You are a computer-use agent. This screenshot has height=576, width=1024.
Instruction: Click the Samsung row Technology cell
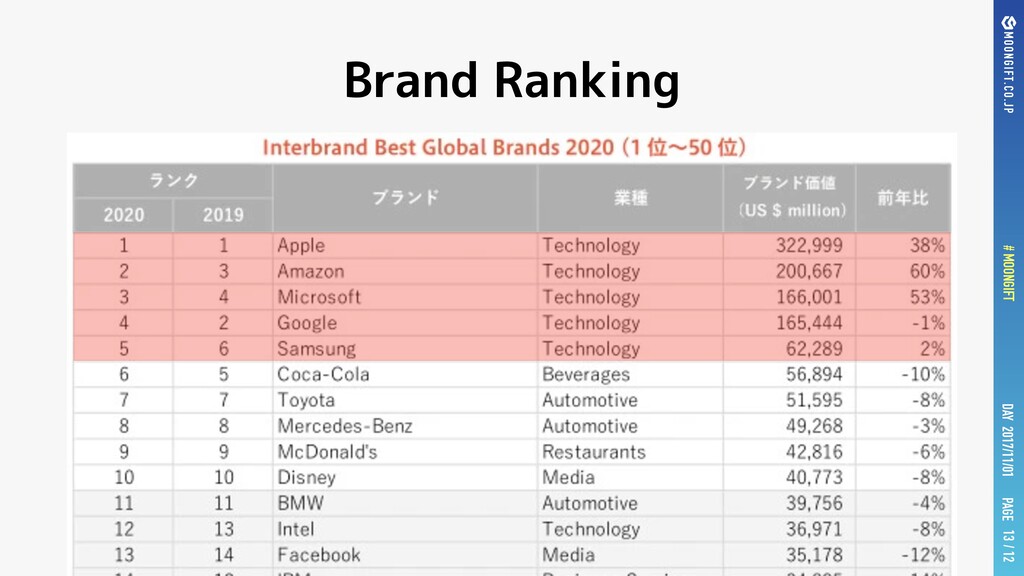click(x=630, y=349)
